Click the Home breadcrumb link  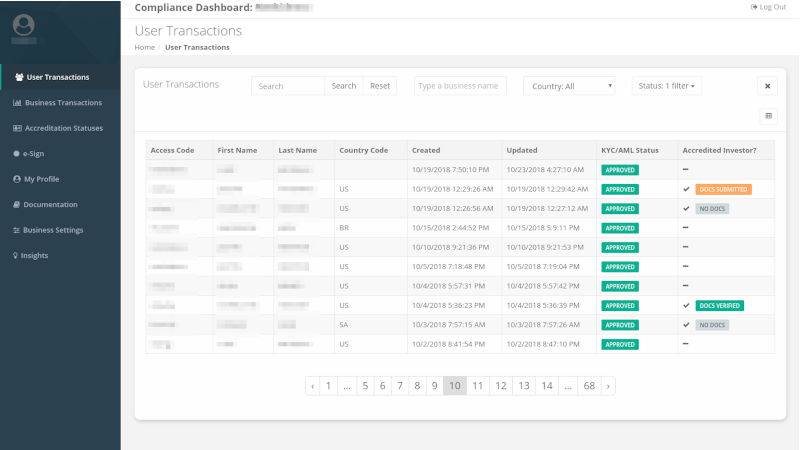click(144, 47)
